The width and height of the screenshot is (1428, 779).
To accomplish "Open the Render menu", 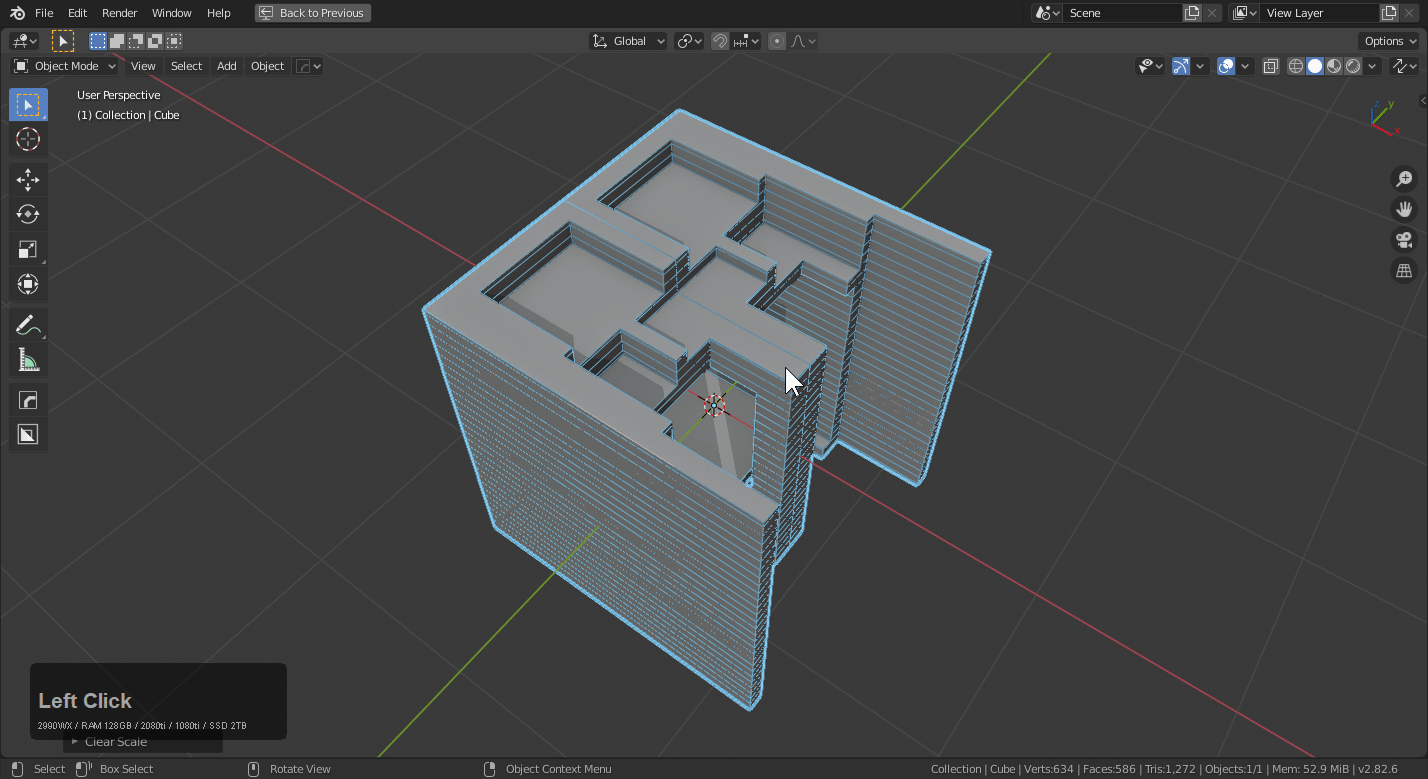I will click(x=119, y=13).
